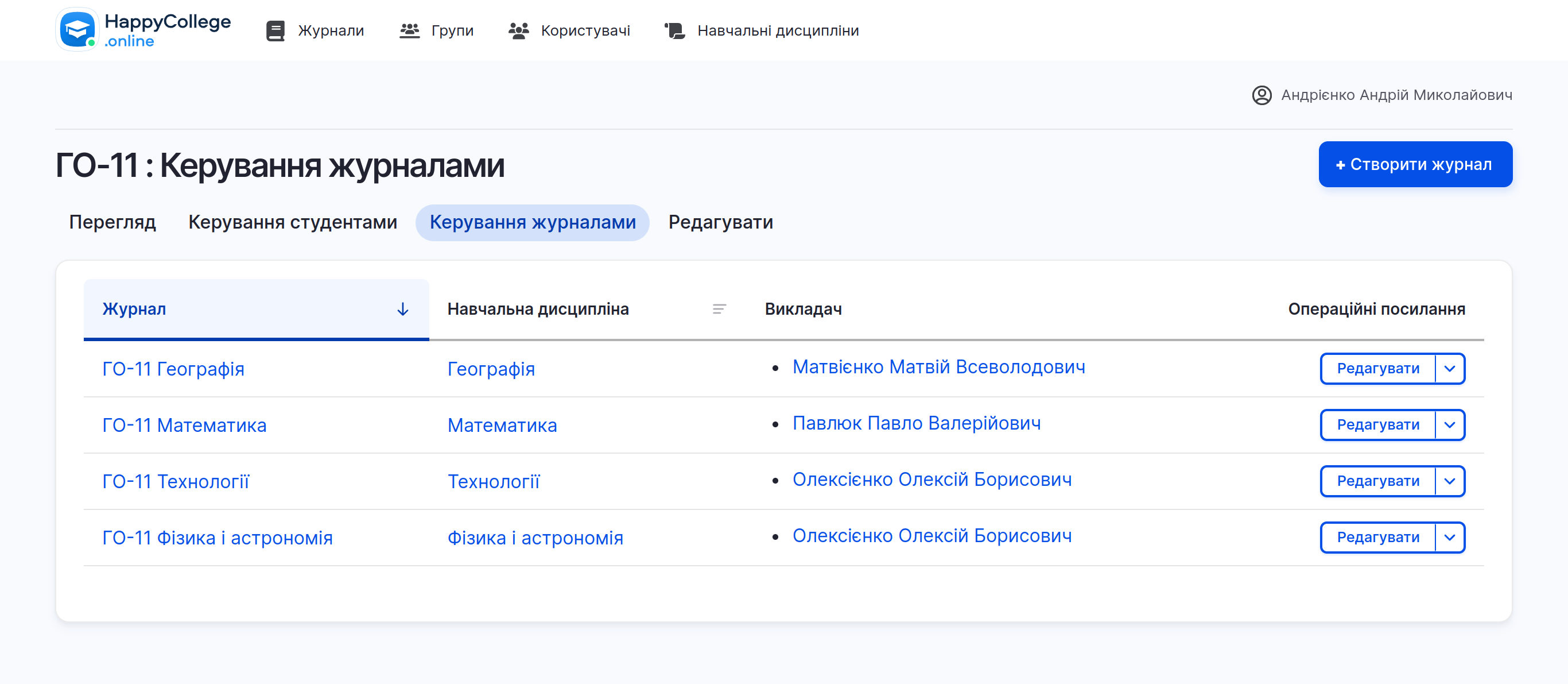Click Редагувати button for ГО-11 Географія
The width and height of the screenshot is (1568, 684).
pos(1377,369)
